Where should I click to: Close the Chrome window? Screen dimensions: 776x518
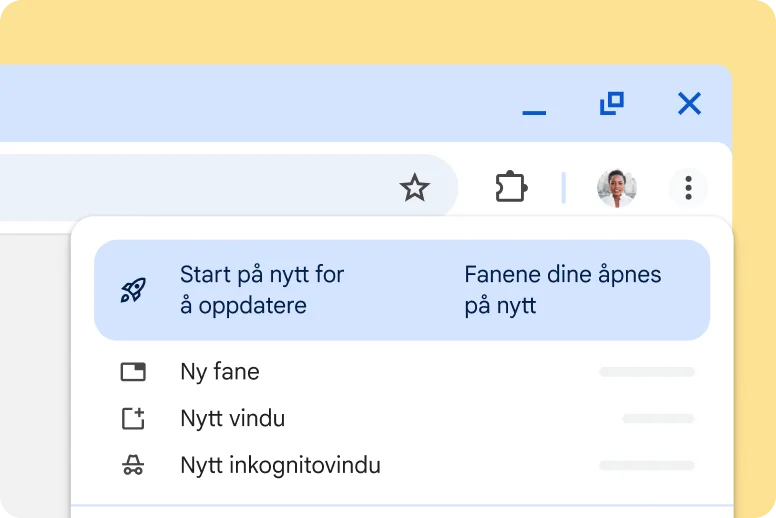(689, 103)
